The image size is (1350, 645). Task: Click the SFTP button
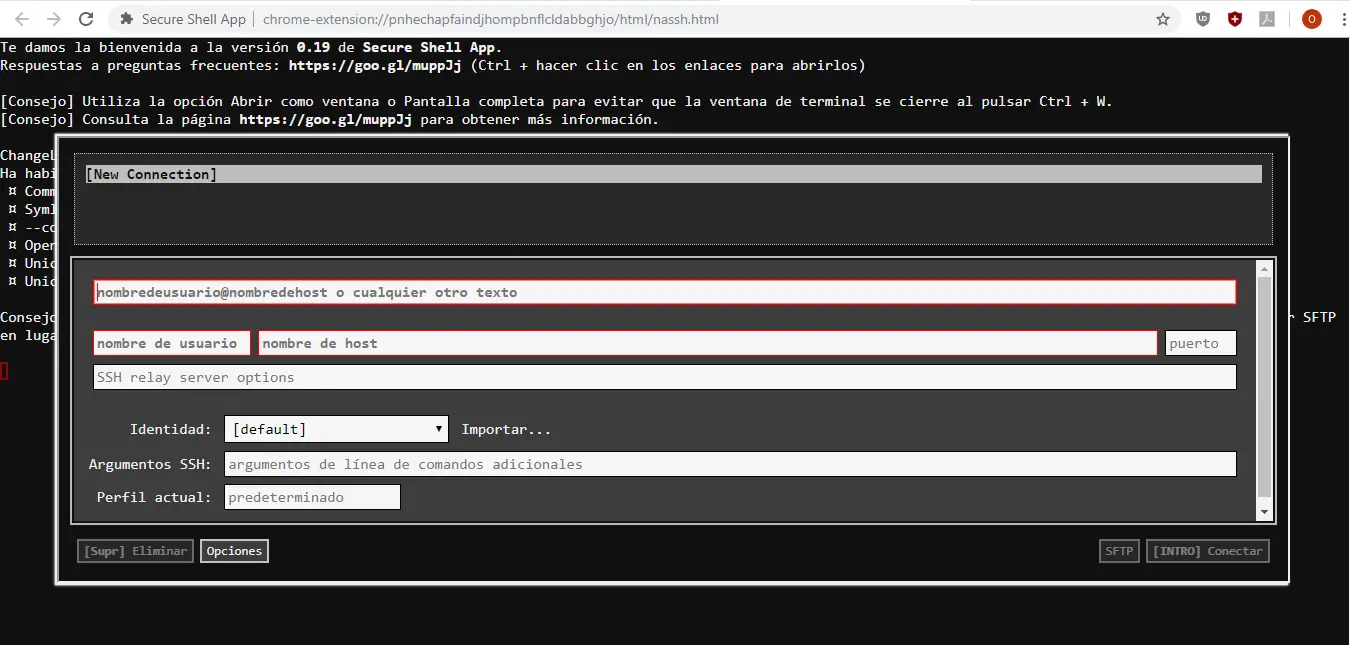coord(1119,551)
